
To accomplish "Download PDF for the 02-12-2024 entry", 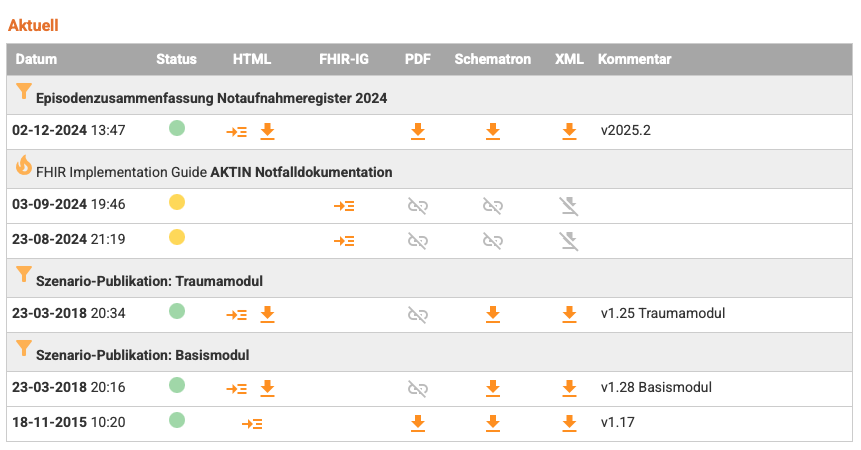I will [x=418, y=130].
